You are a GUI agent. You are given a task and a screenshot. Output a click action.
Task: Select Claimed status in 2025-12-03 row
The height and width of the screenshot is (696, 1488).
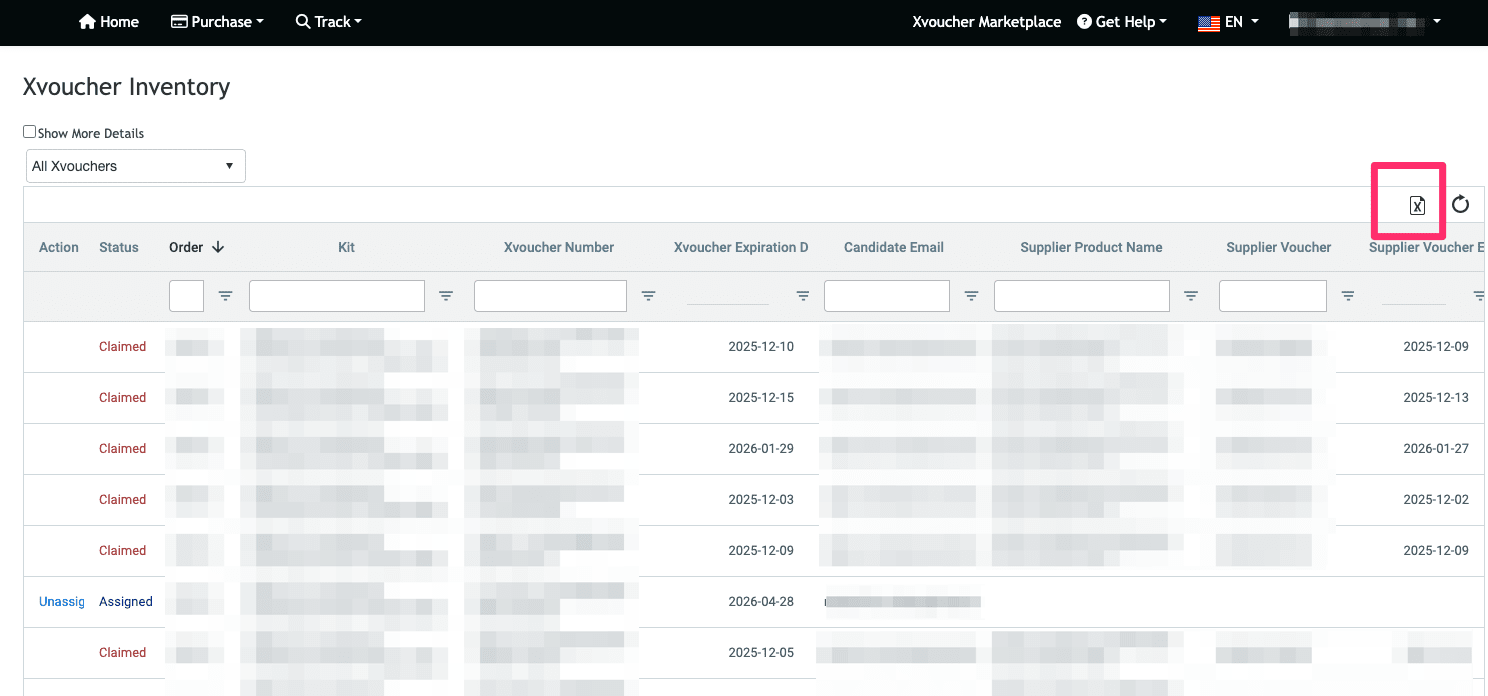pyautogui.click(x=122, y=499)
